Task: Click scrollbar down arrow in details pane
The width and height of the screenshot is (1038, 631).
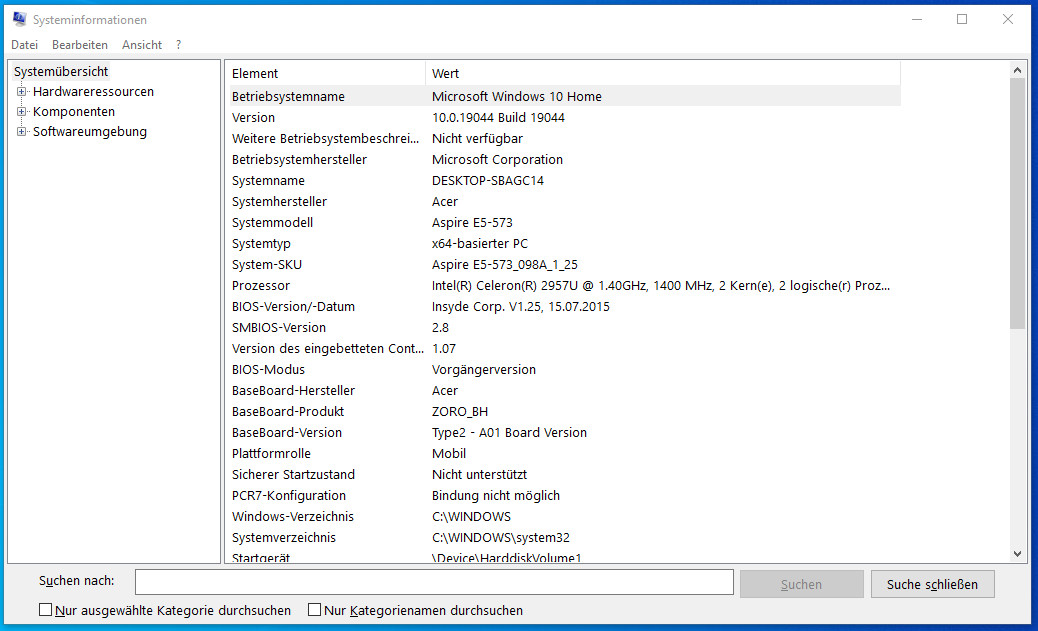Action: click(1017, 554)
